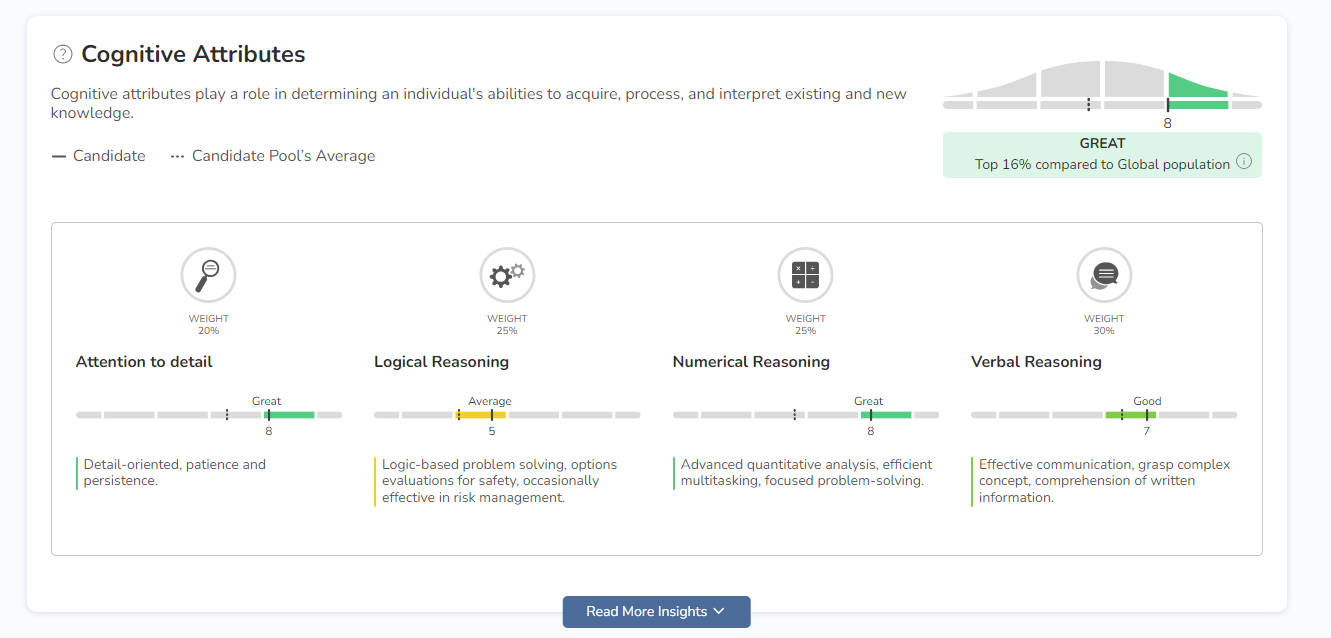Click the yellow Logical Reasoning score bar
Image resolution: width=1331 pixels, height=638 pixels.
481,414
